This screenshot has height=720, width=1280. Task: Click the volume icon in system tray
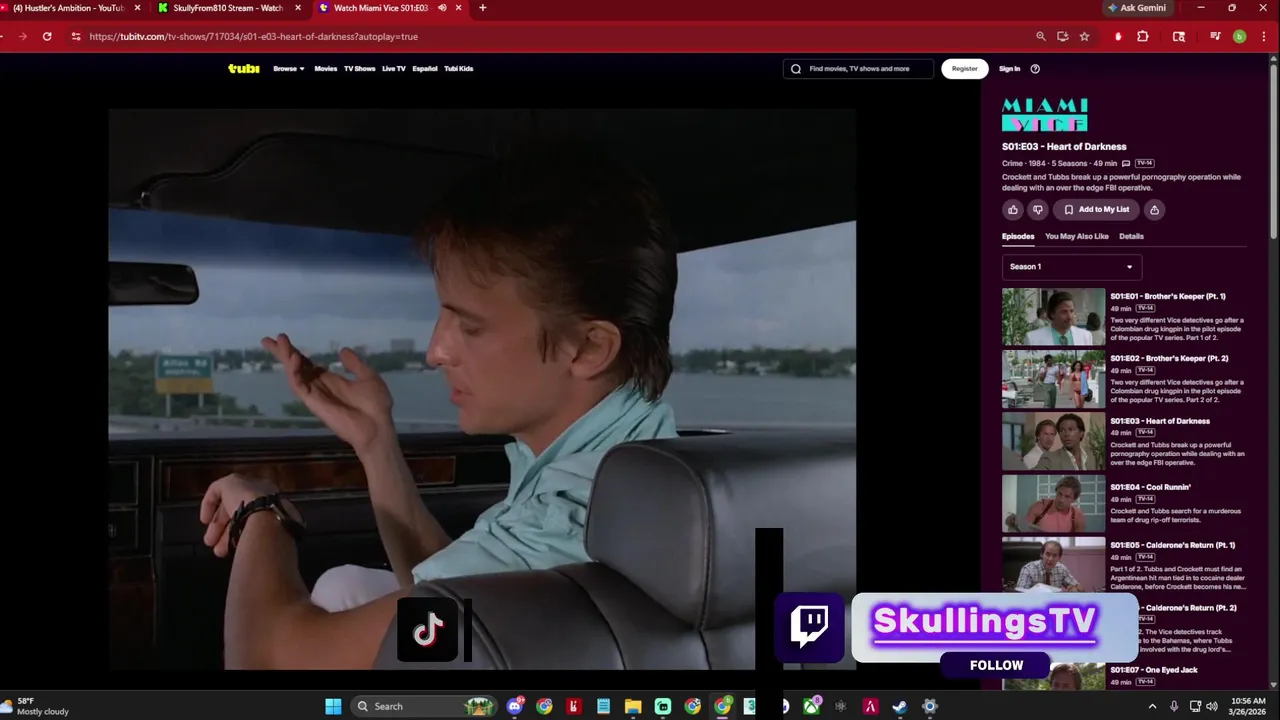pyautogui.click(x=1212, y=706)
